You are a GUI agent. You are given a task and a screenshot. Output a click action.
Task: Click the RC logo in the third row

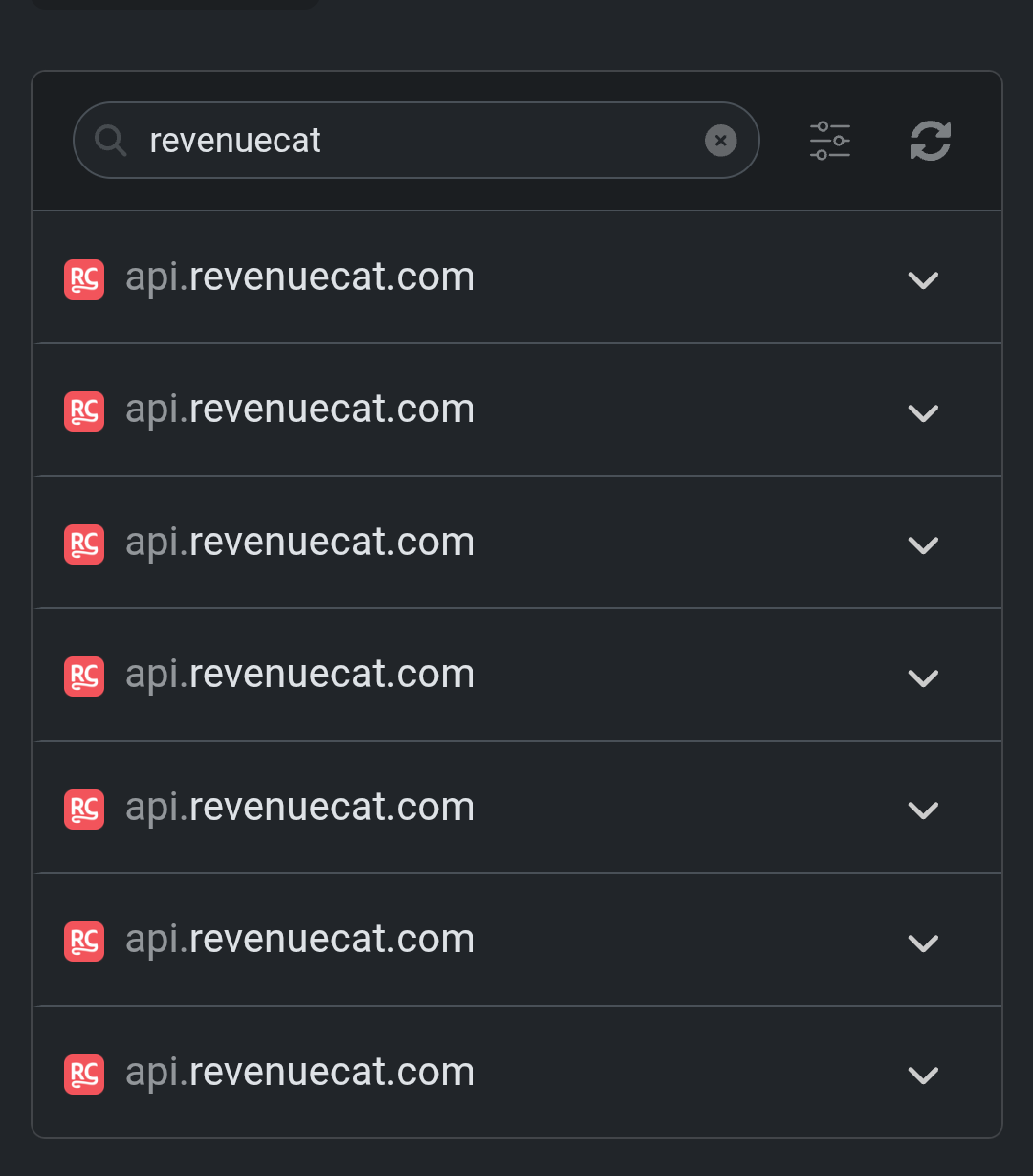(84, 544)
